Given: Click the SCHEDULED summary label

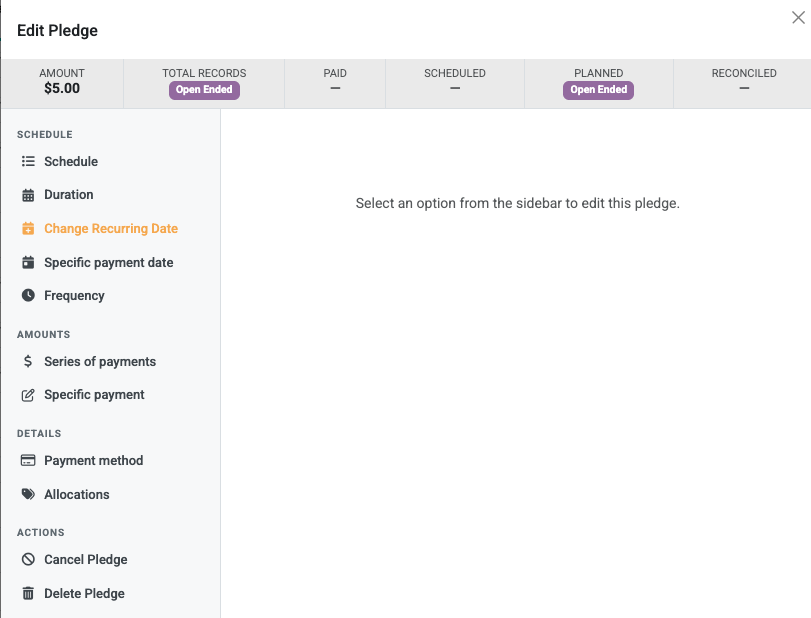Looking at the screenshot, I should point(455,73).
